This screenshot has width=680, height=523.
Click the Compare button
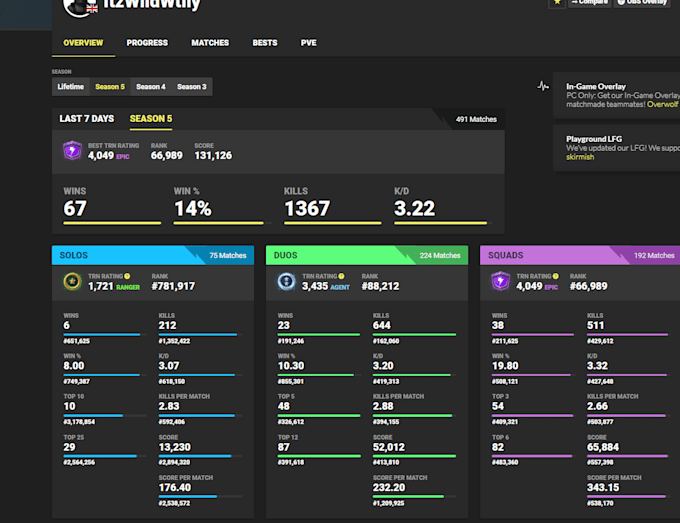(589, 3)
